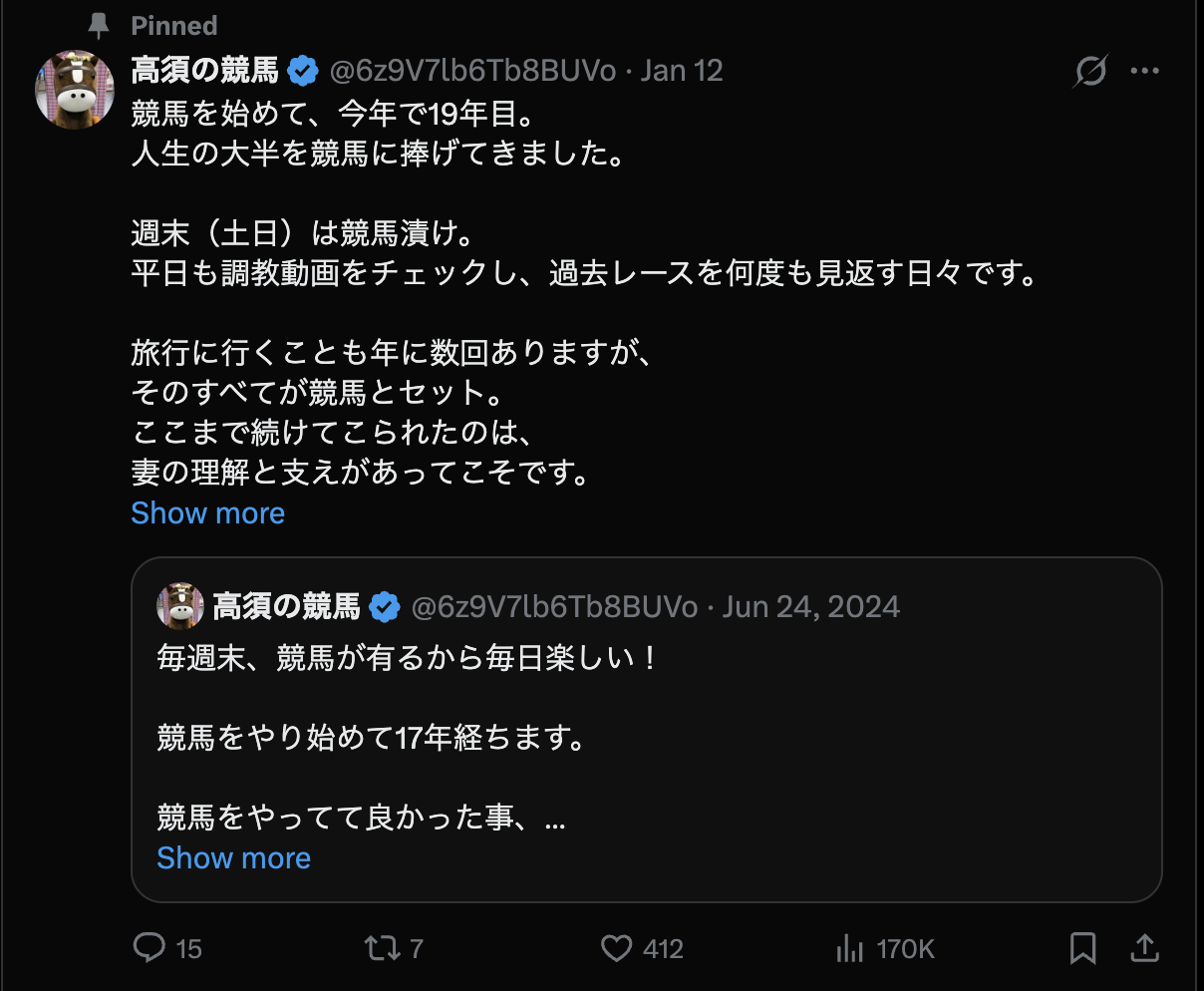Click the pushpin icon beside Pinned
This screenshot has height=991, width=1204.
tap(100, 25)
